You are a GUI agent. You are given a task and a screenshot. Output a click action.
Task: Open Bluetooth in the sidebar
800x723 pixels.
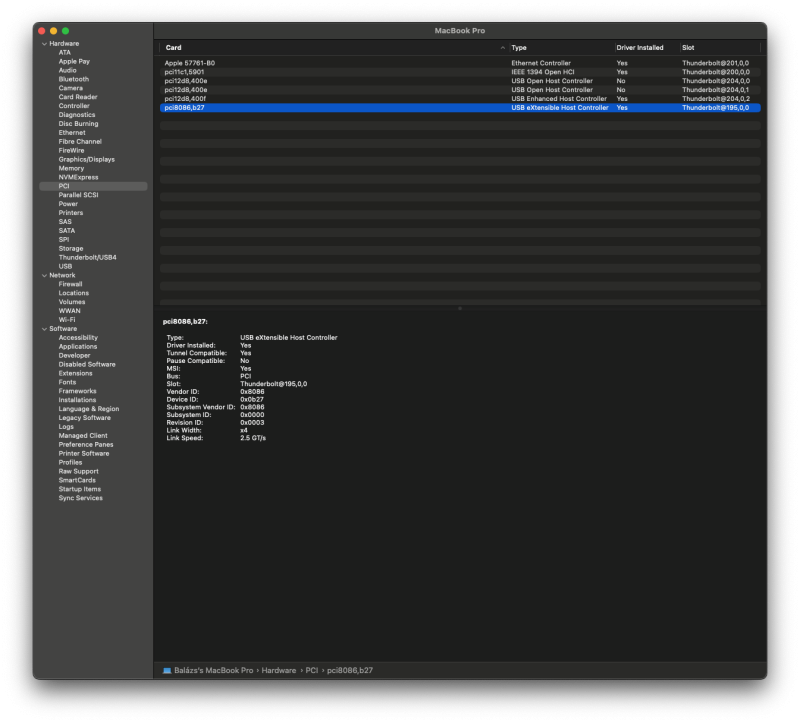point(73,79)
